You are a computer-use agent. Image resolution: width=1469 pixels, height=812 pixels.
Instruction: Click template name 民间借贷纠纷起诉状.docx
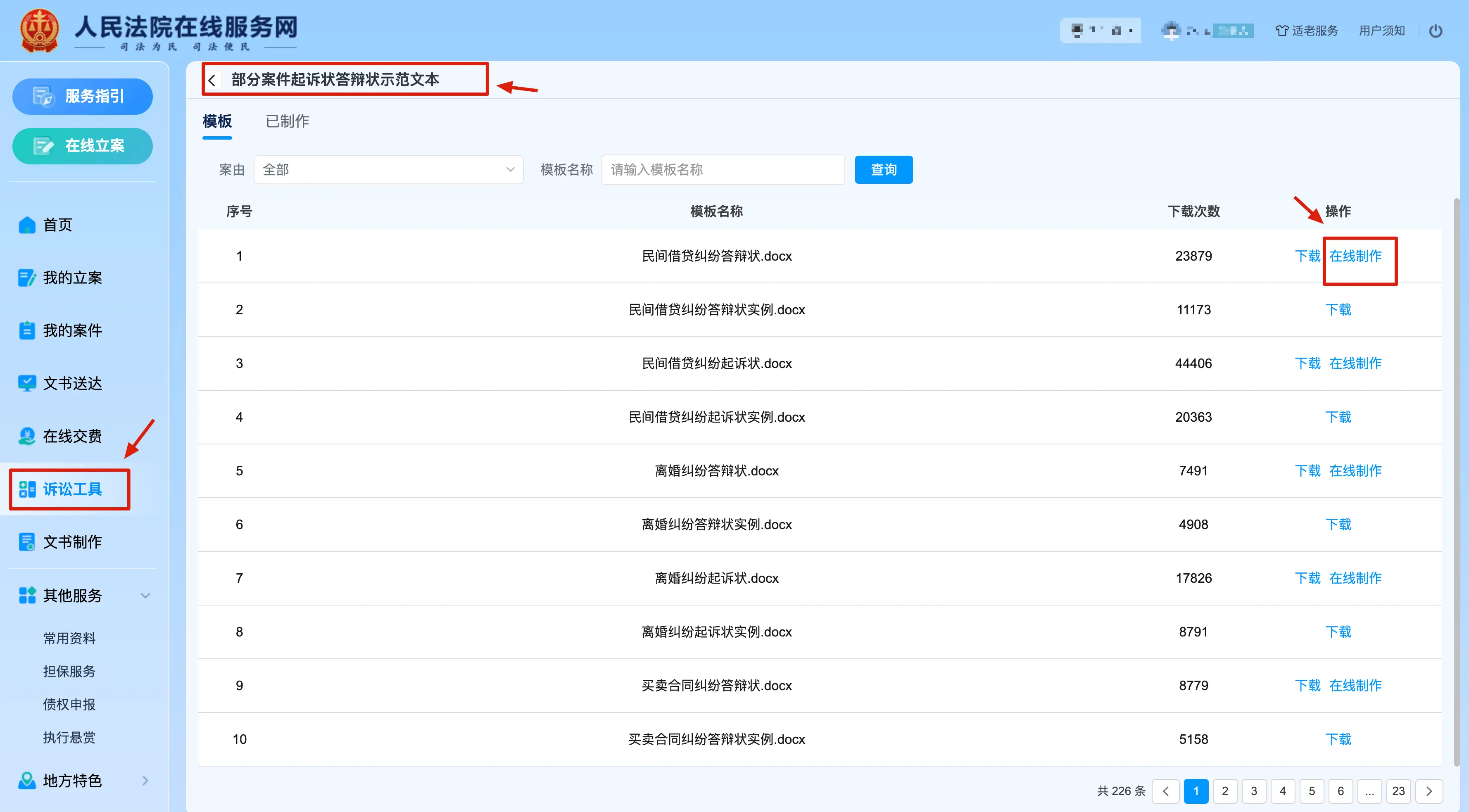(716, 363)
